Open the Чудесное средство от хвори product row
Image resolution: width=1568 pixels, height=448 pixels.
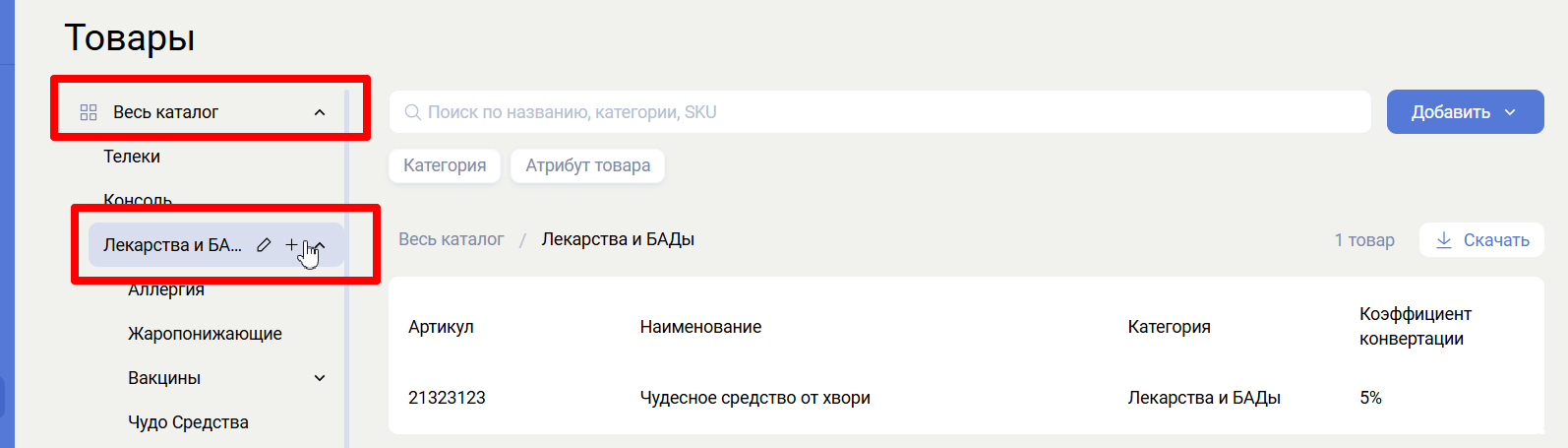[x=754, y=398]
